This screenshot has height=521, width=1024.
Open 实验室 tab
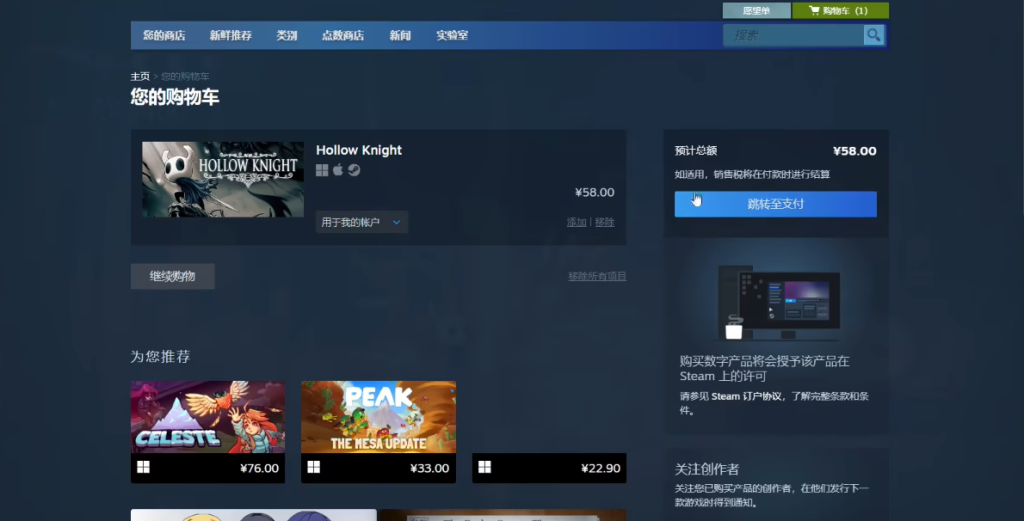tap(452, 35)
